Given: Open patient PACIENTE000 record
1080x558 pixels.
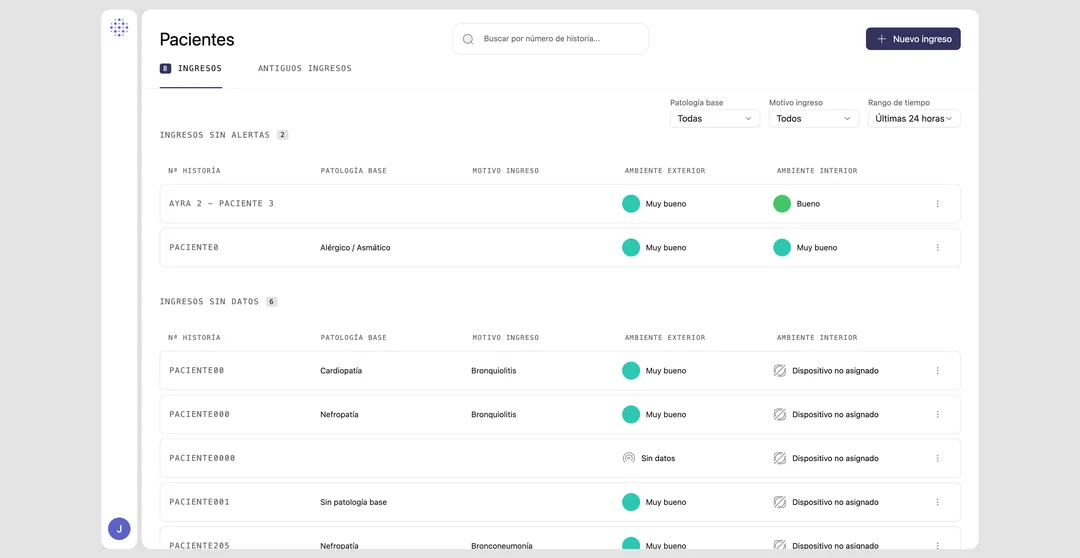Looking at the screenshot, I should pyautogui.click(x=560, y=415).
